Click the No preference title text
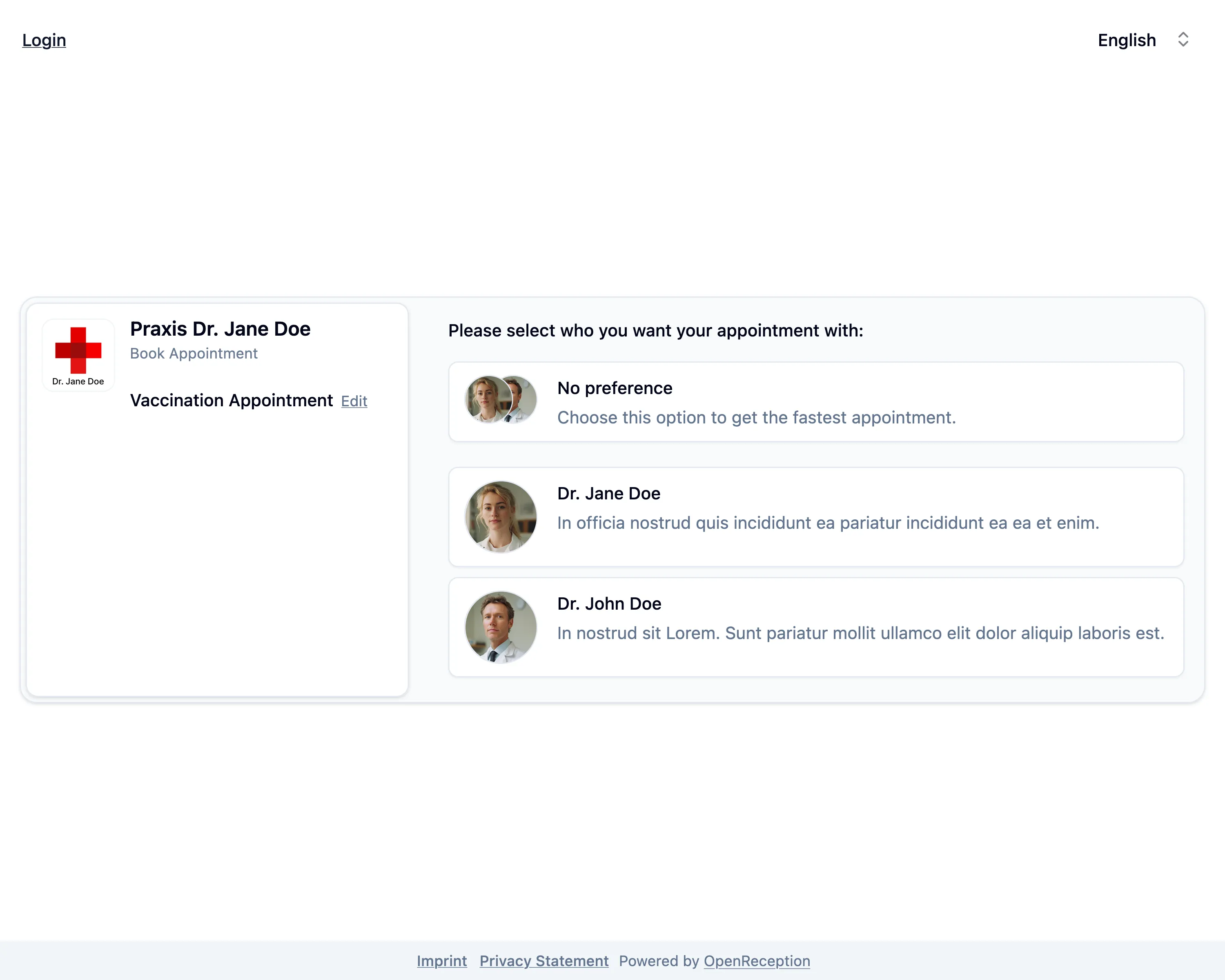Image resolution: width=1225 pixels, height=980 pixels. 615,388
